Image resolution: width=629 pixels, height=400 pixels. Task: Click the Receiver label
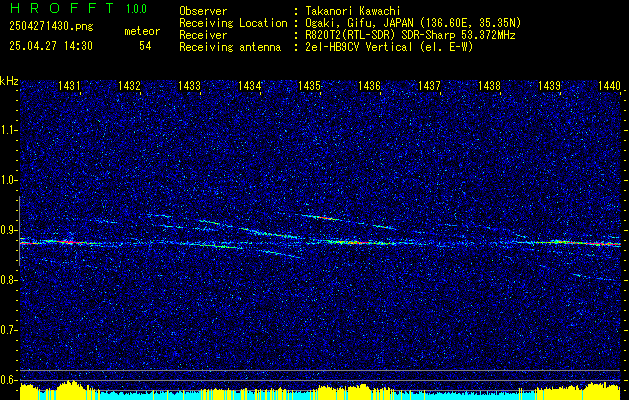coord(203,35)
